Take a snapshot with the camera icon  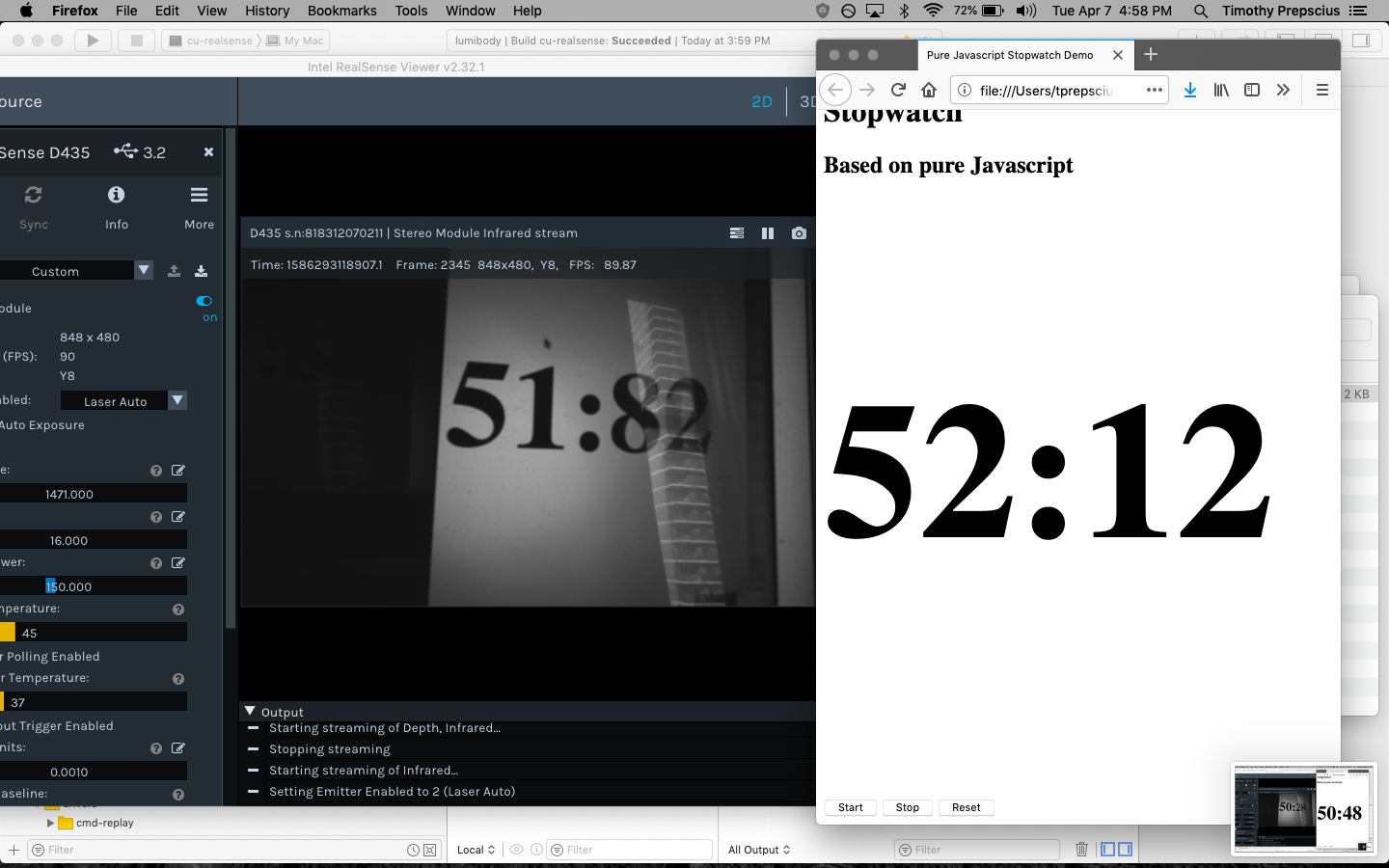pos(799,233)
